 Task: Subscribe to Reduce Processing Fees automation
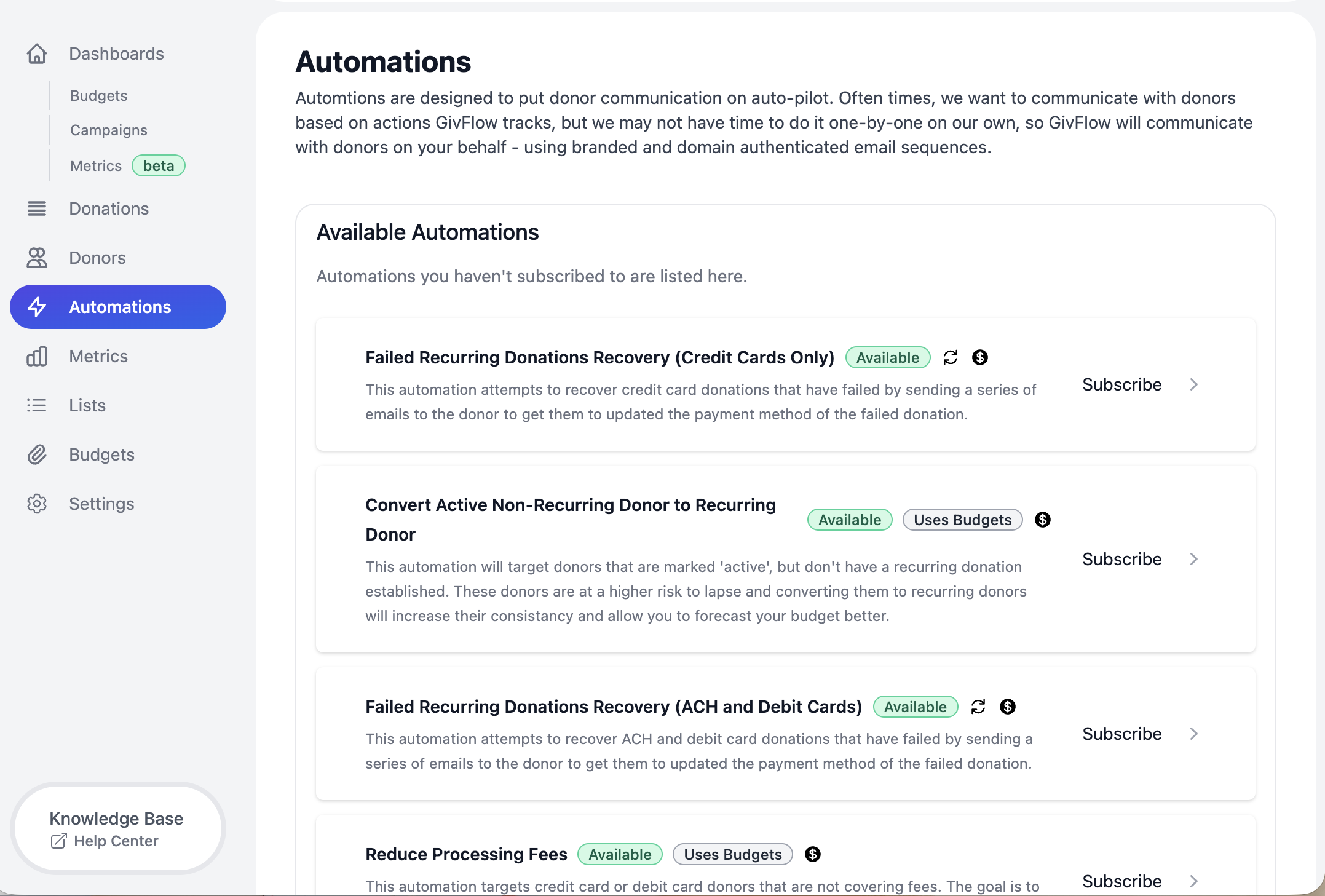point(1121,881)
